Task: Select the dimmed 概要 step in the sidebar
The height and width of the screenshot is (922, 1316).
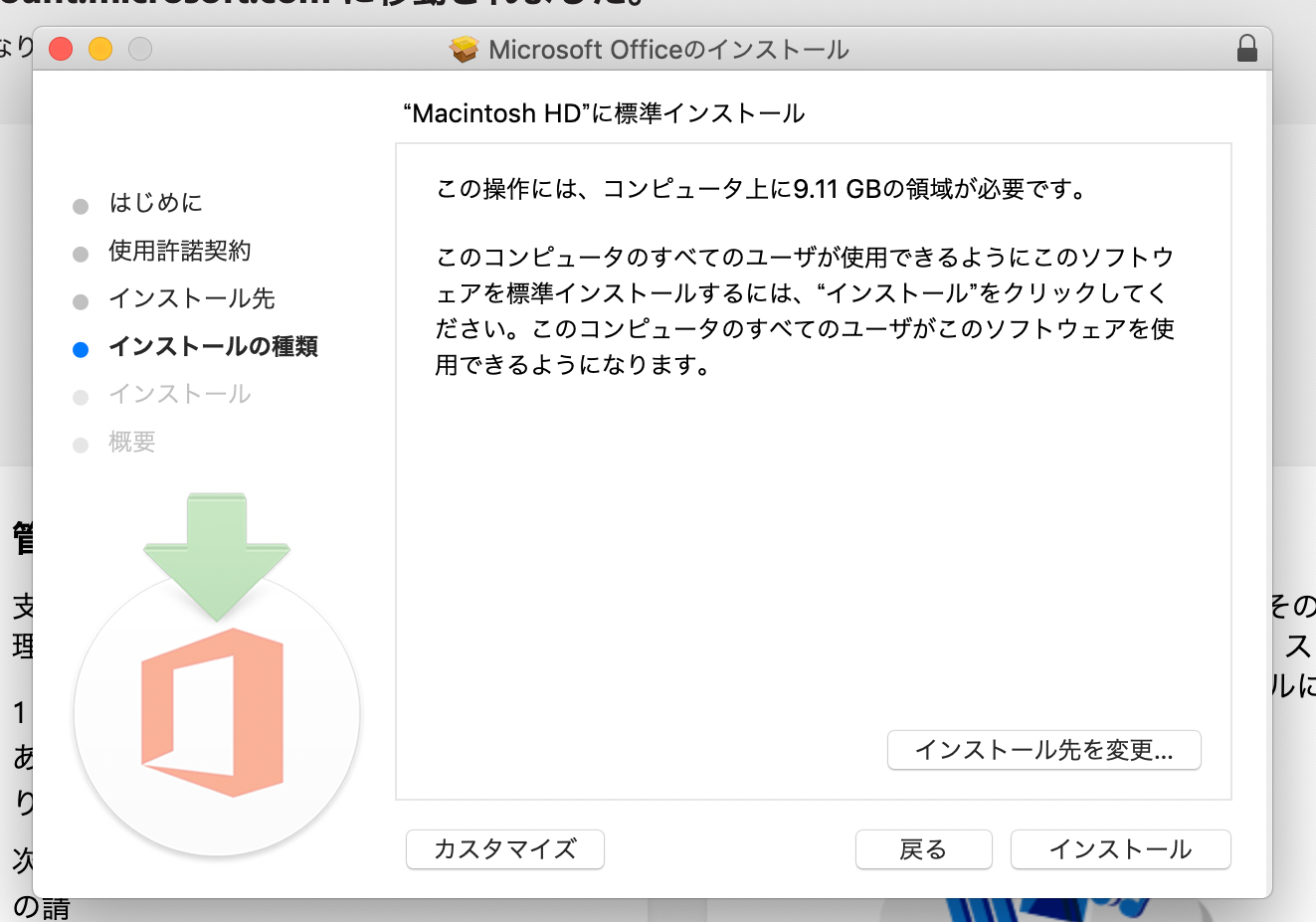Action: click(132, 442)
